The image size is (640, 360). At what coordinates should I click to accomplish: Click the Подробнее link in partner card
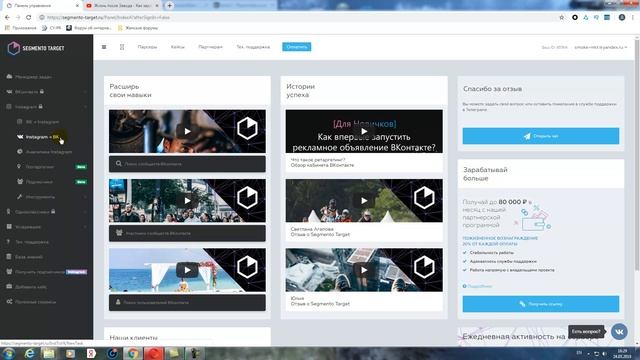point(478,286)
